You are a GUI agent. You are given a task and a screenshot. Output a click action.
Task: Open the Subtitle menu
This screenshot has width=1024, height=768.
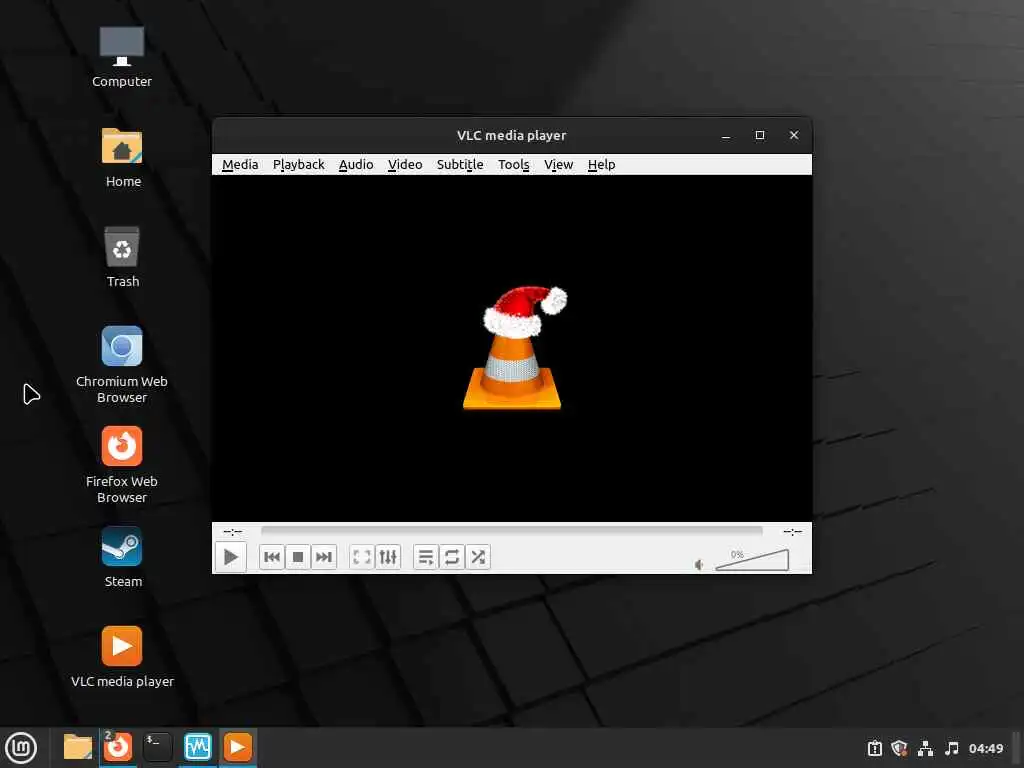[x=460, y=165]
